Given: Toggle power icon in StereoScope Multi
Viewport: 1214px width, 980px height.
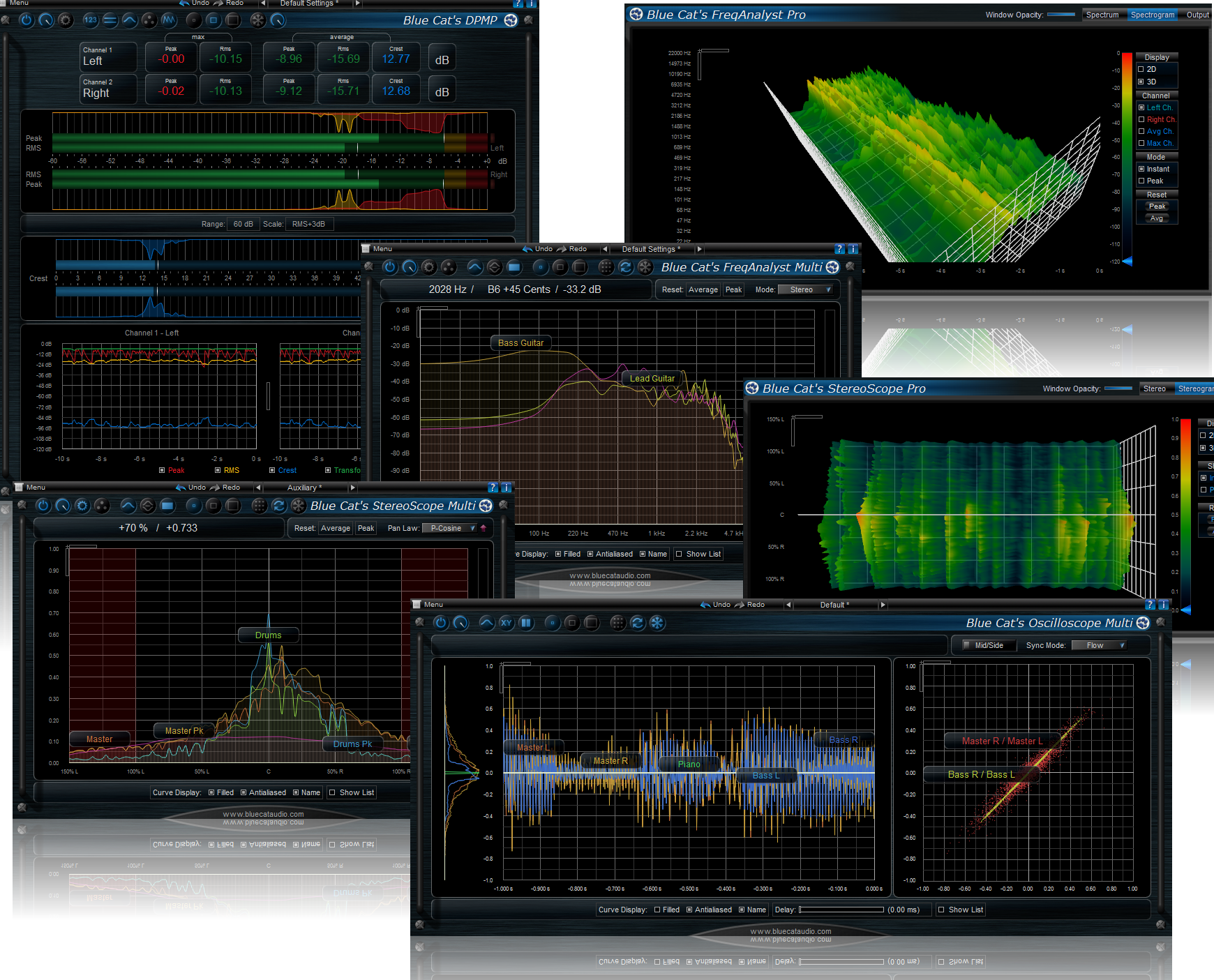Looking at the screenshot, I should click(43, 506).
